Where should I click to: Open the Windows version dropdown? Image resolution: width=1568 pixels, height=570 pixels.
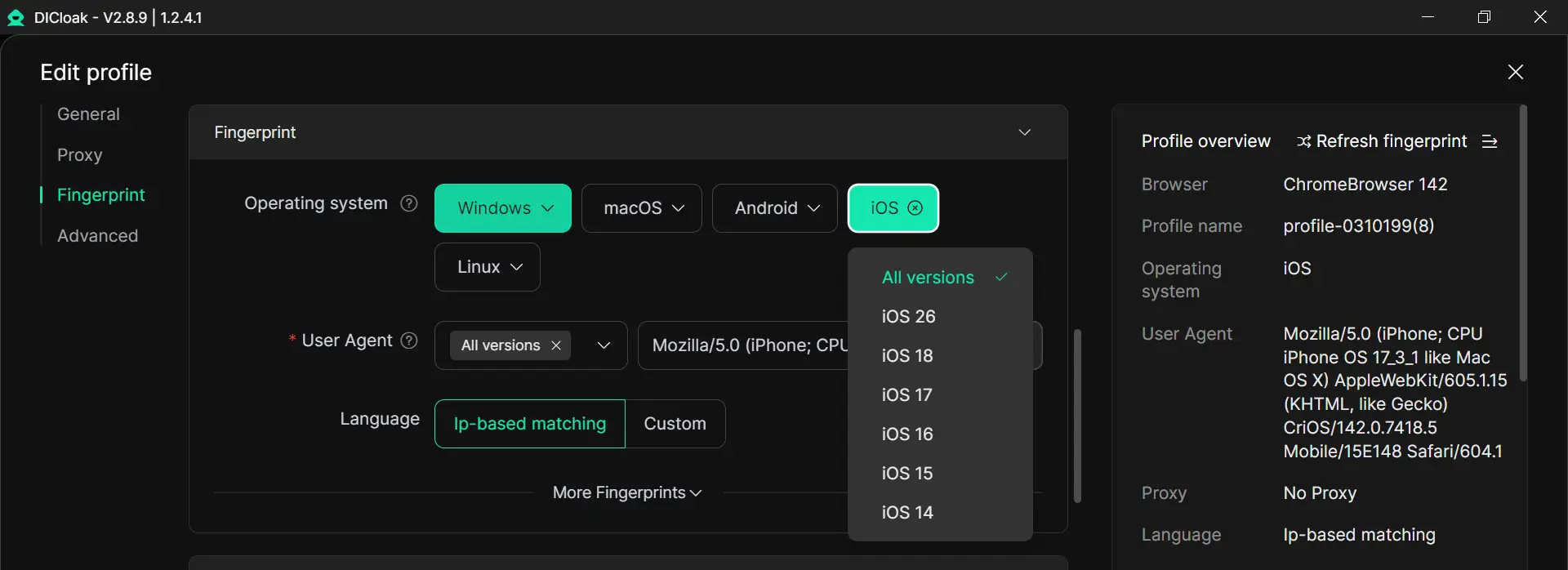pyautogui.click(x=503, y=208)
